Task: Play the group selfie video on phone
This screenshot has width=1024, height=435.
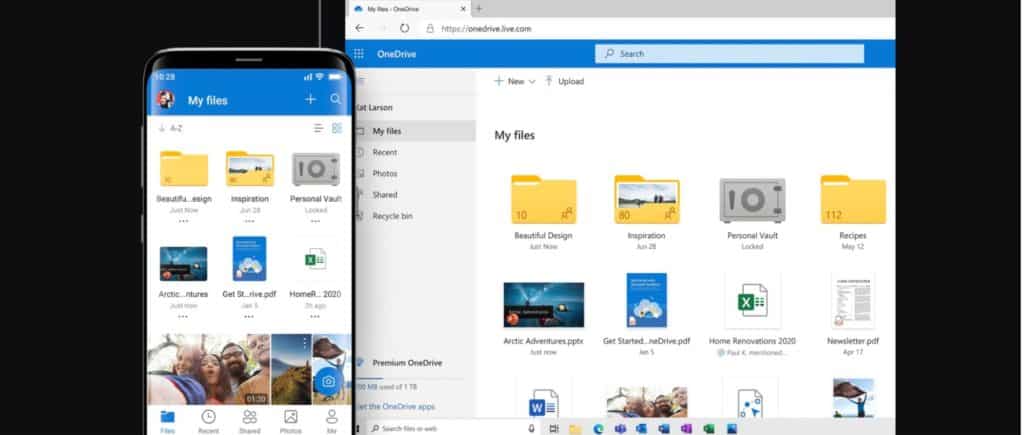Action: (x=208, y=370)
